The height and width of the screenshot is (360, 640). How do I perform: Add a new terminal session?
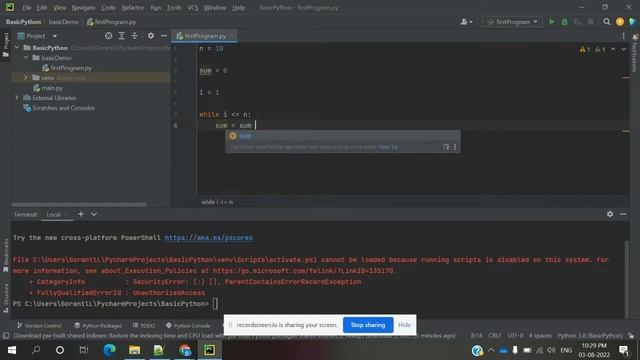point(81,214)
